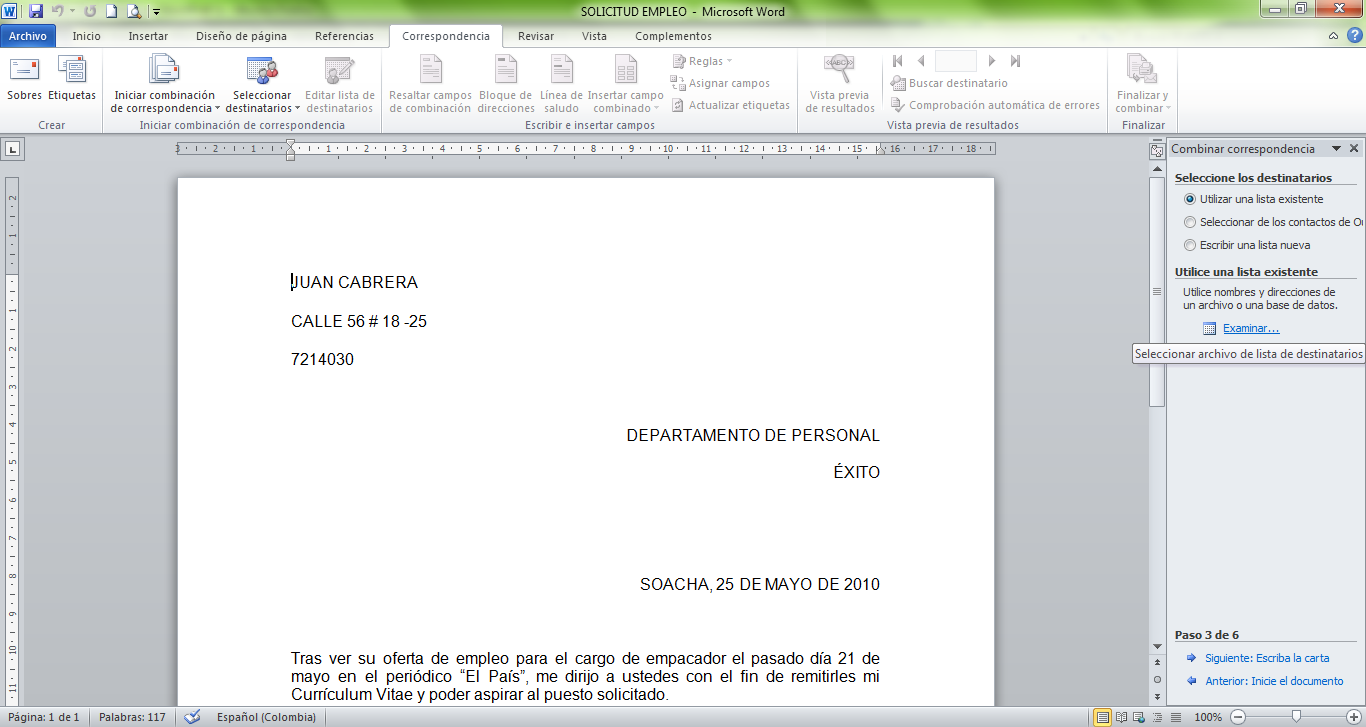Open Insertar campo combinado dropdown
Image resolution: width=1366 pixels, height=727 pixels.
click(x=625, y=84)
